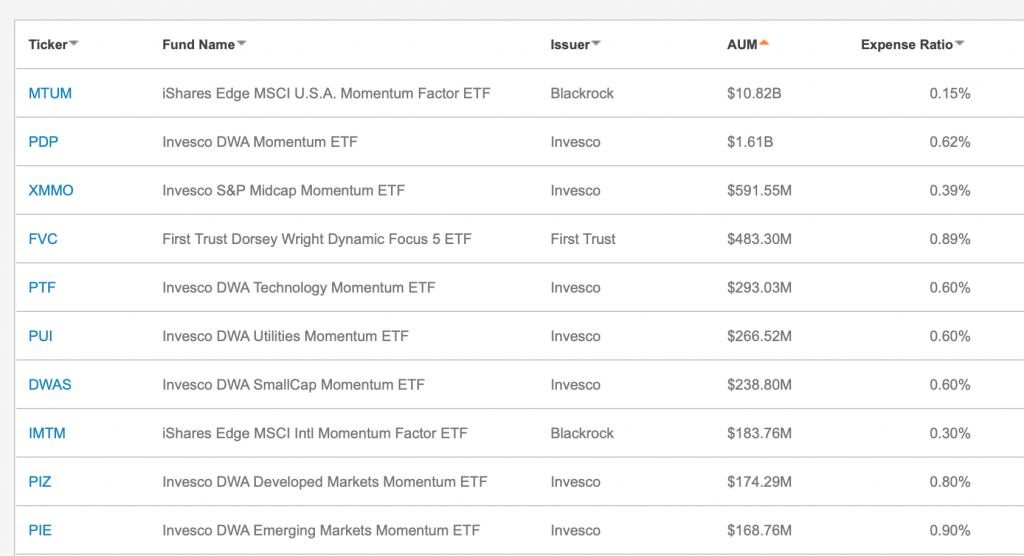Image resolution: width=1024 pixels, height=556 pixels.
Task: Click the 0.15% expense ratio value
Action: [x=950, y=93]
